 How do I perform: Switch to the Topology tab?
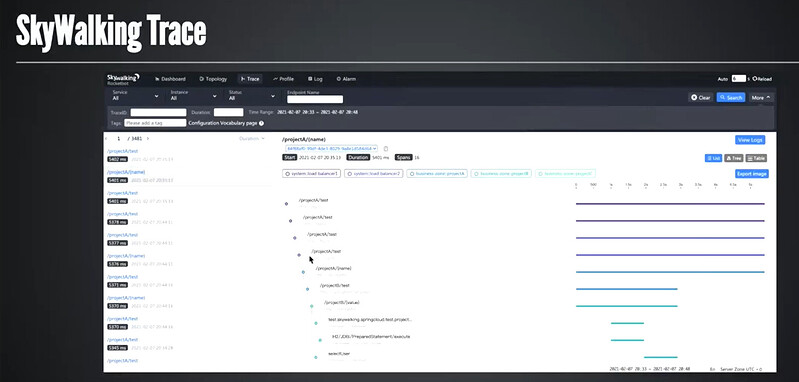coord(213,79)
